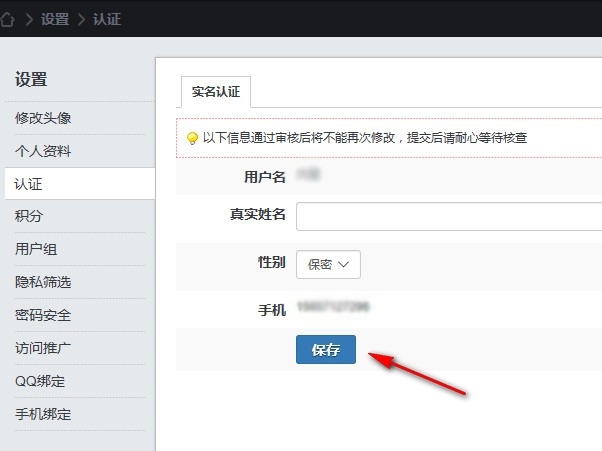This screenshot has height=451, width=602.
Task: Open the 性别 dropdown set to 保密
Action: tap(328, 264)
